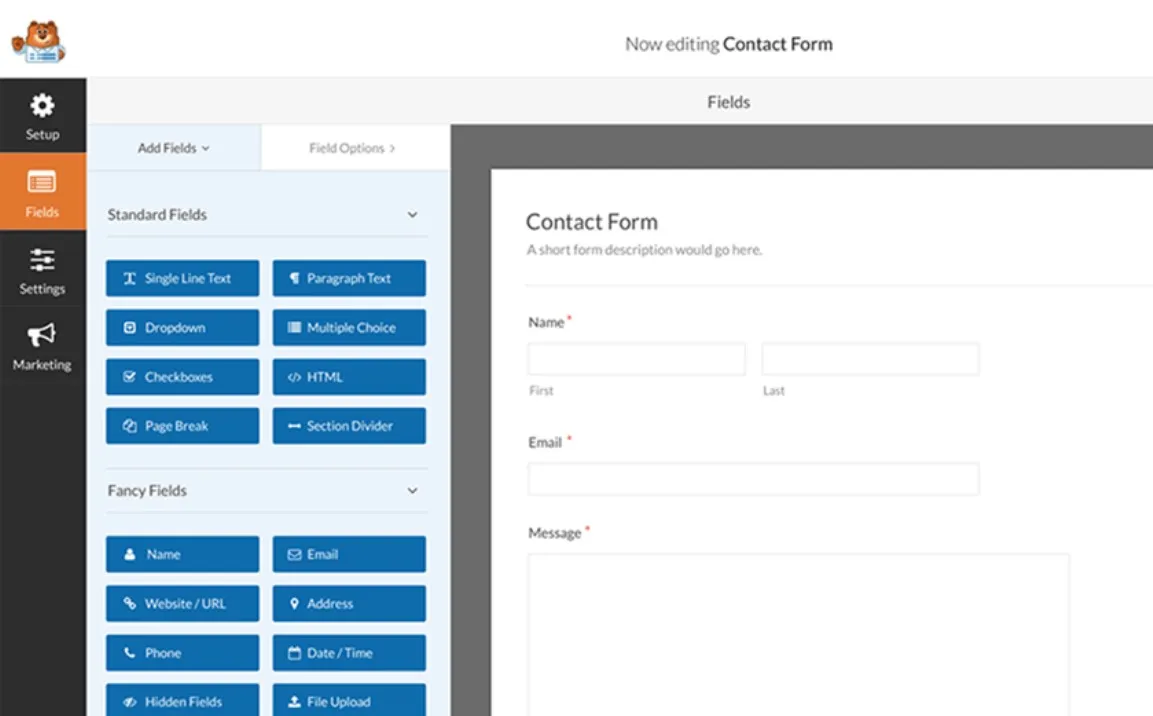This screenshot has height=716, width=1153.
Task: Add an HTML field
Action: [349, 376]
